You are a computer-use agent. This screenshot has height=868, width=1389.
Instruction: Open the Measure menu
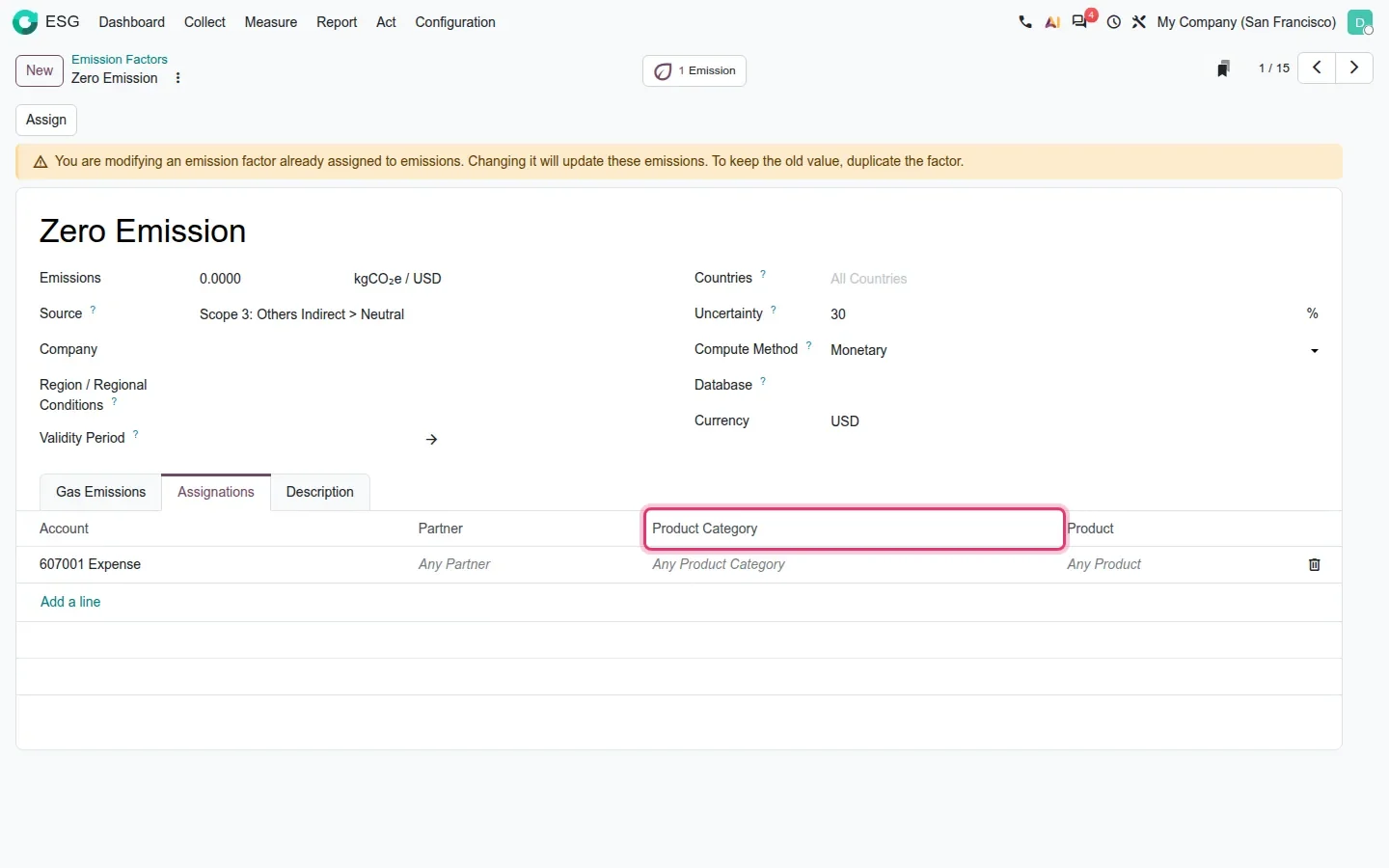[271, 21]
